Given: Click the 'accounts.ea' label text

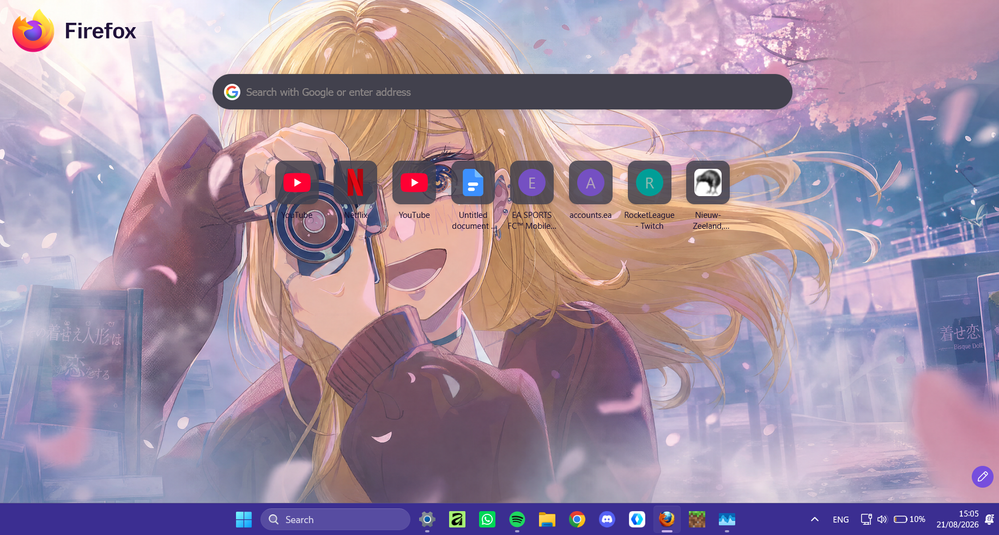Looking at the screenshot, I should point(591,215).
